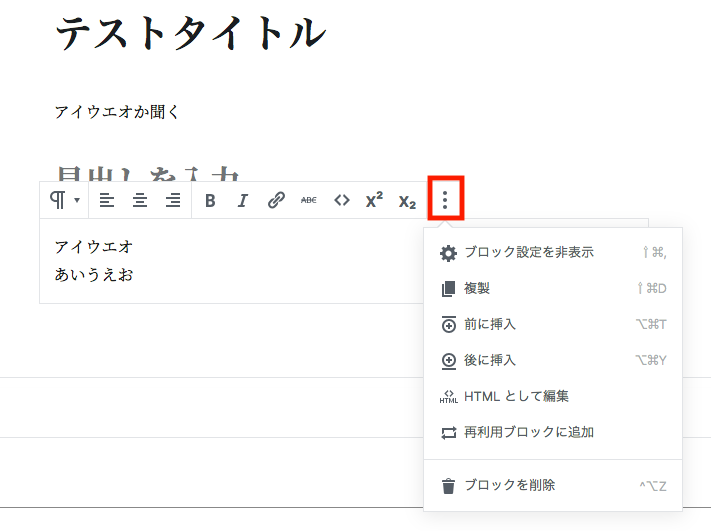Open the paragraph block type switcher

pyautogui.click(x=64, y=201)
